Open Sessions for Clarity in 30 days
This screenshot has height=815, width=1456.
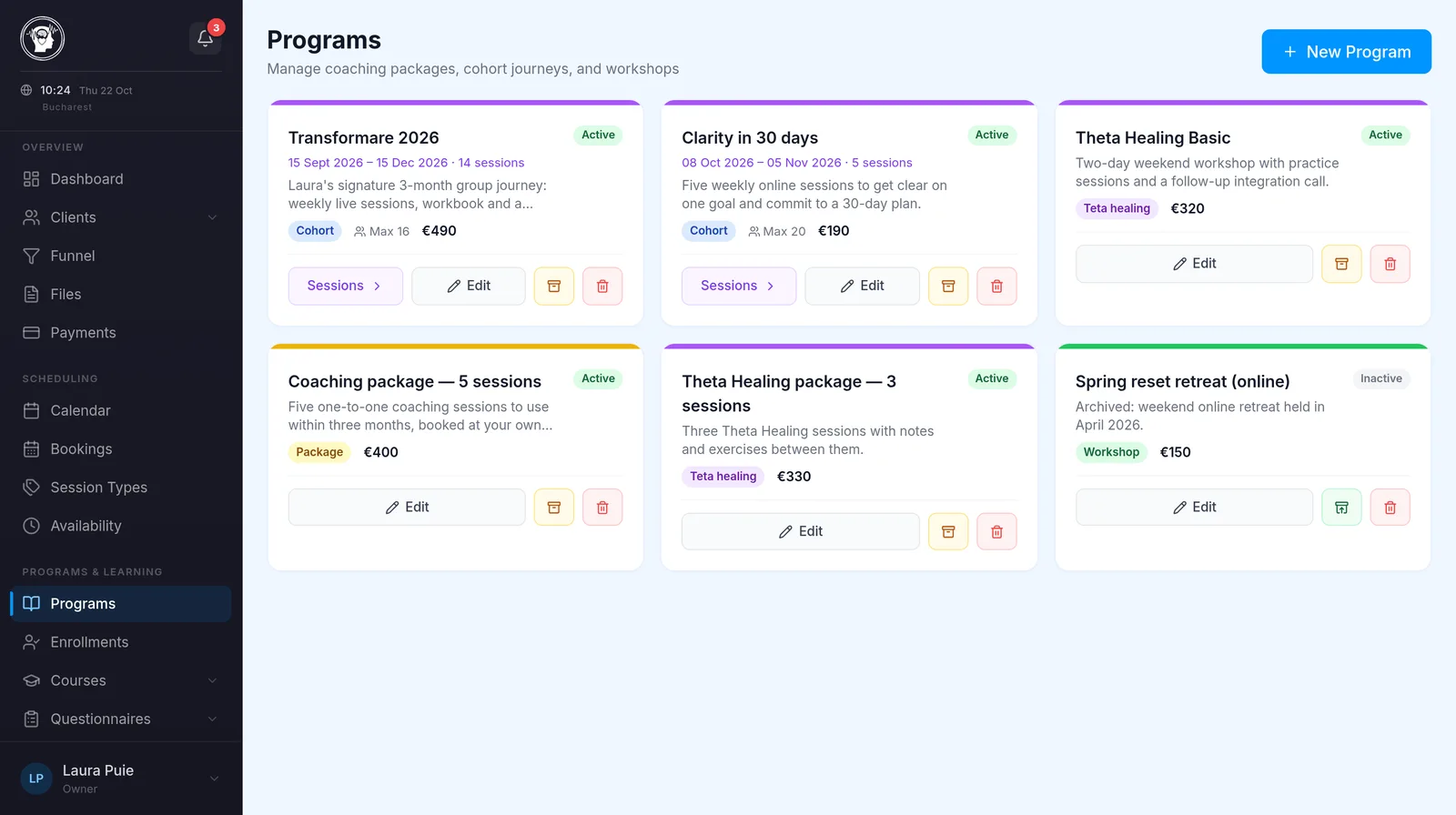pyautogui.click(x=739, y=286)
